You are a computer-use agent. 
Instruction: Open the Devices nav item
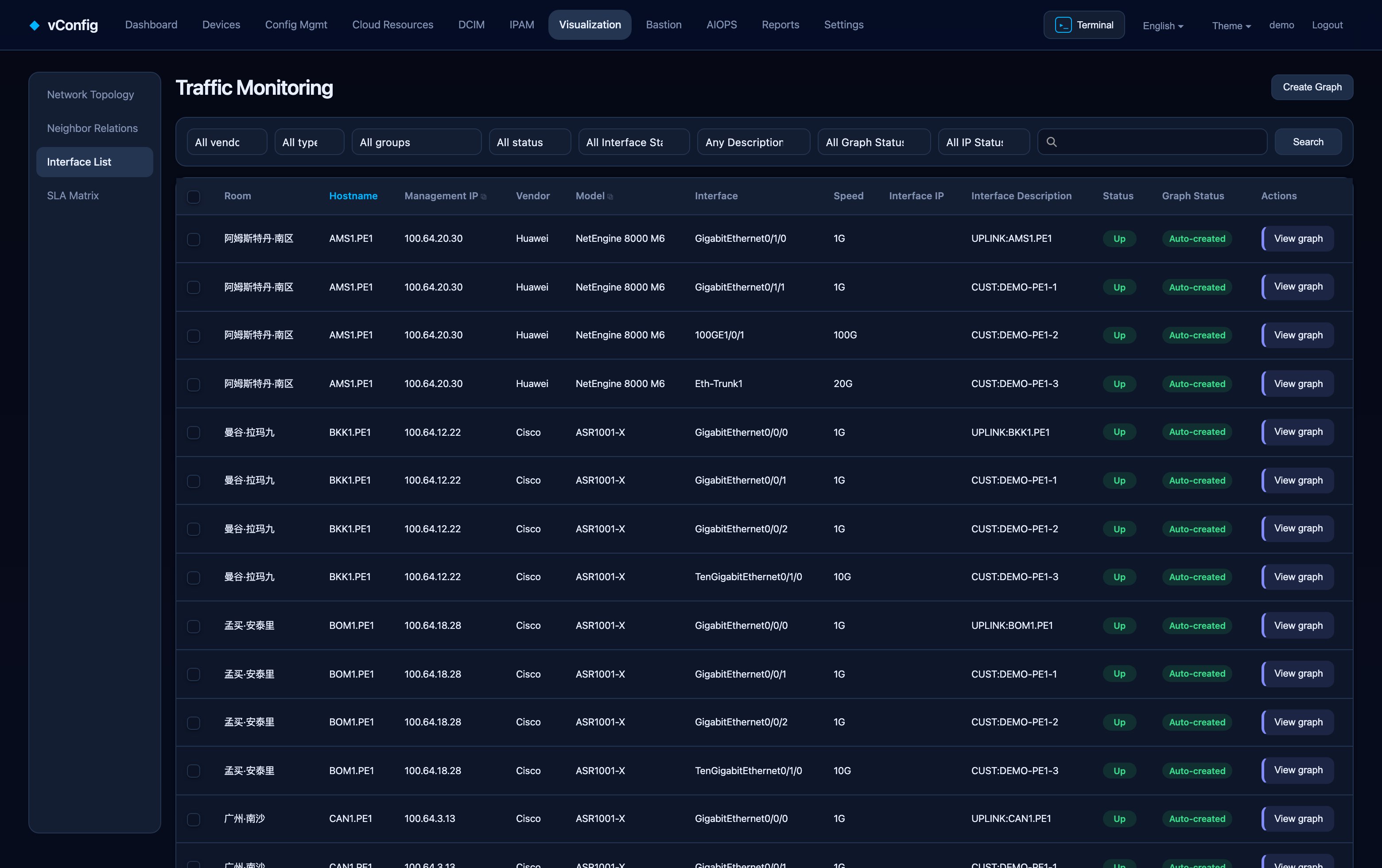[x=221, y=25]
